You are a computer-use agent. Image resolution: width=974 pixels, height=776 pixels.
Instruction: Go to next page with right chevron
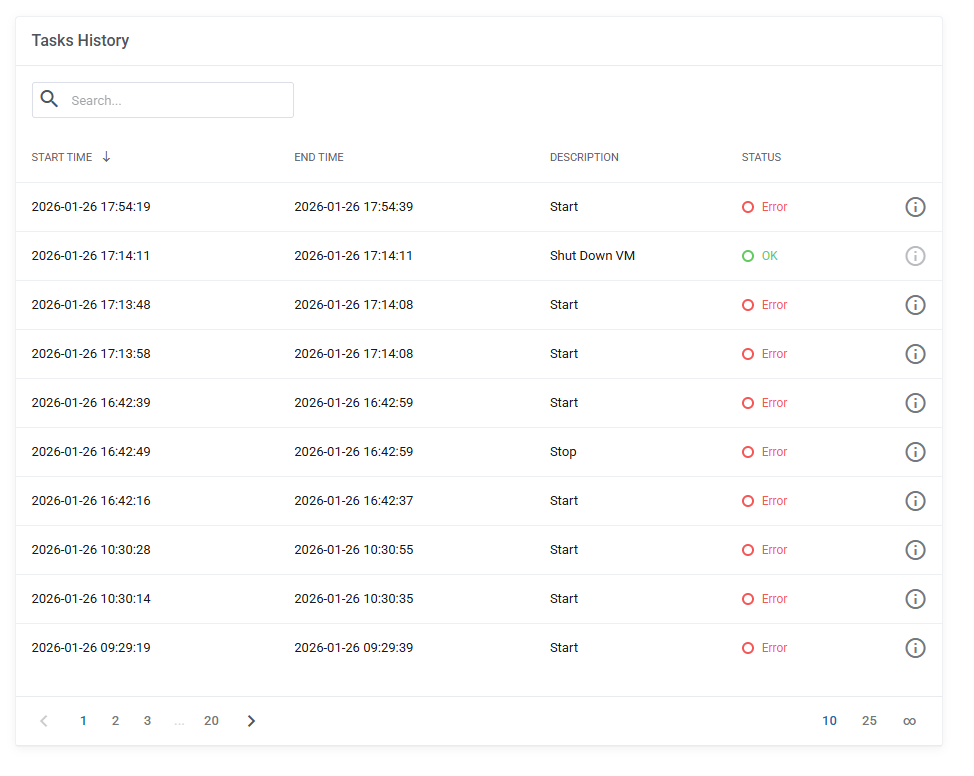(x=251, y=721)
